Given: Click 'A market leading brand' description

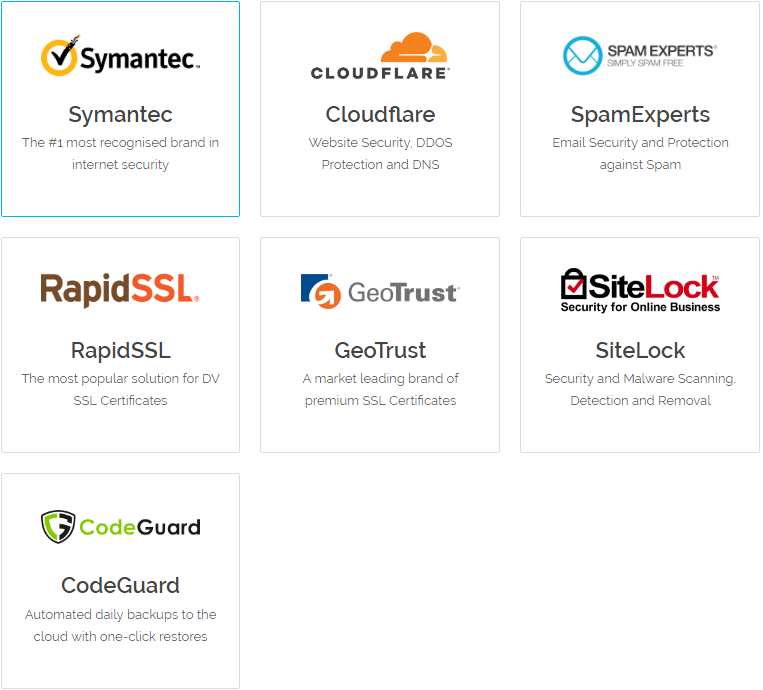Looking at the screenshot, I should coord(380,389).
